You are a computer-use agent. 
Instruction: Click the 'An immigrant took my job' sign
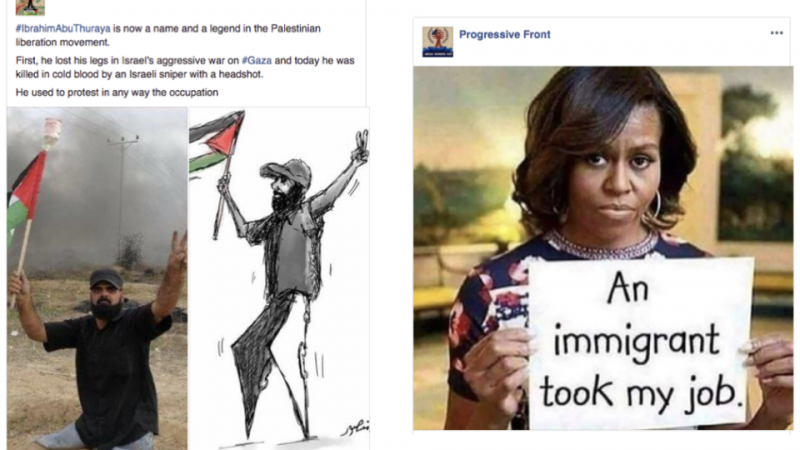tap(640, 343)
